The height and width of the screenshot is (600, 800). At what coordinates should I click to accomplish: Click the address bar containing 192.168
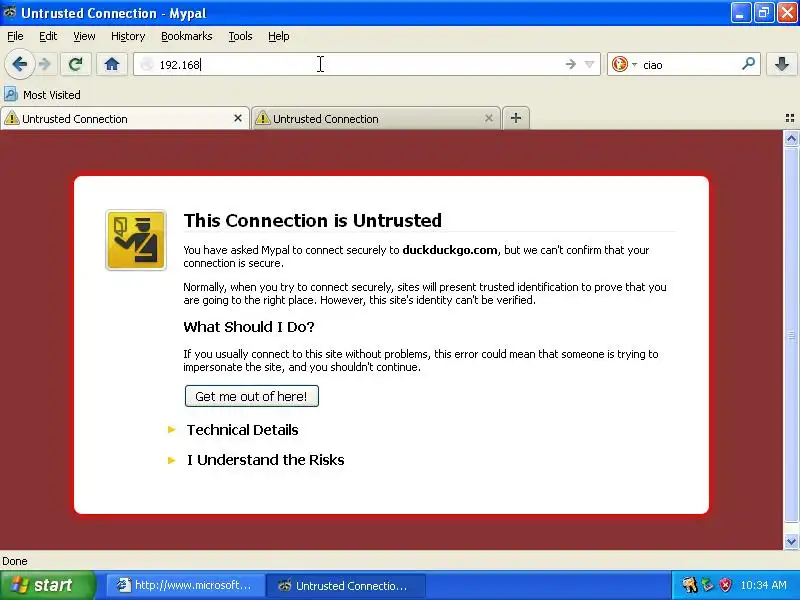[x=366, y=64]
